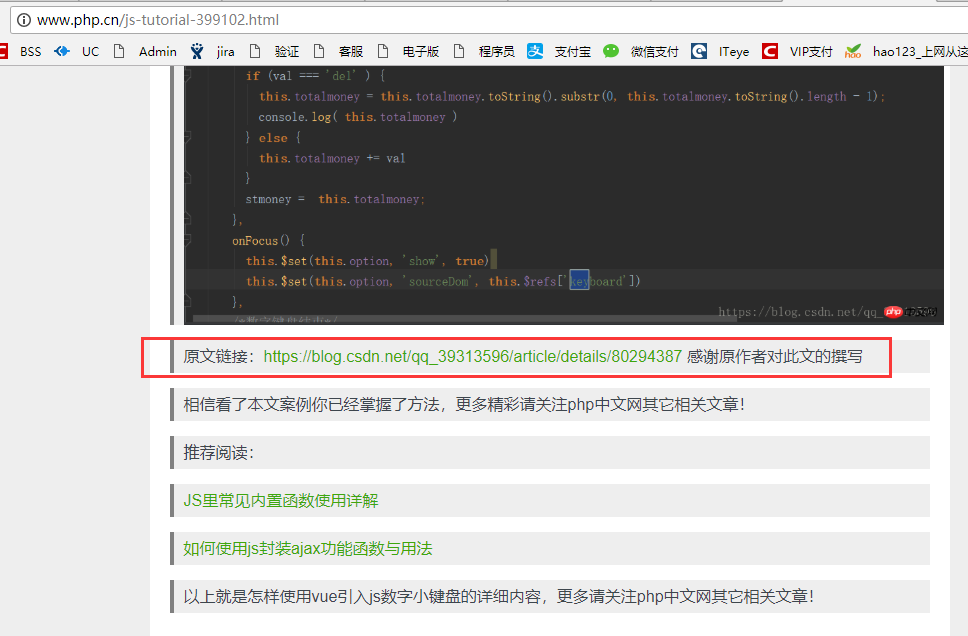Click the red VIP支付 bookmark icon
The image size is (968, 636).
pos(770,51)
